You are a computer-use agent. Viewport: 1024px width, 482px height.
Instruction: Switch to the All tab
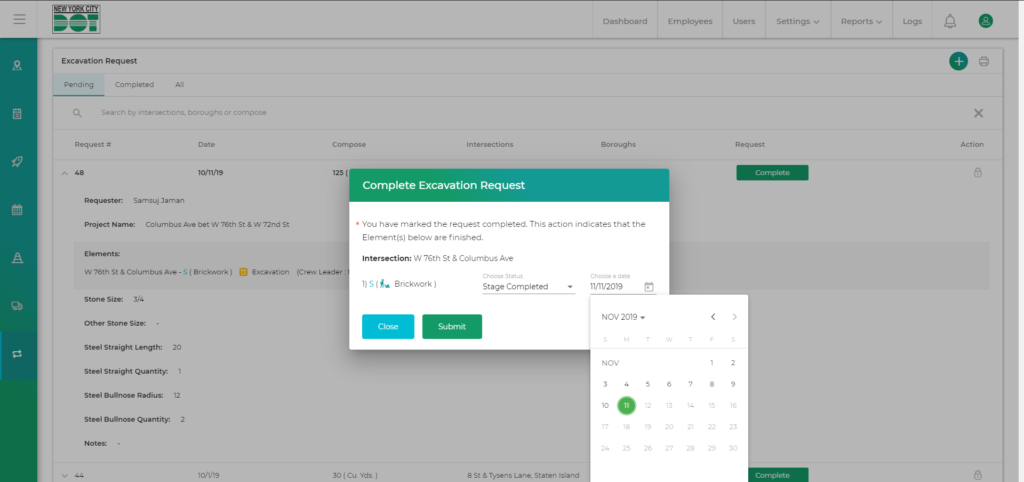pos(179,85)
